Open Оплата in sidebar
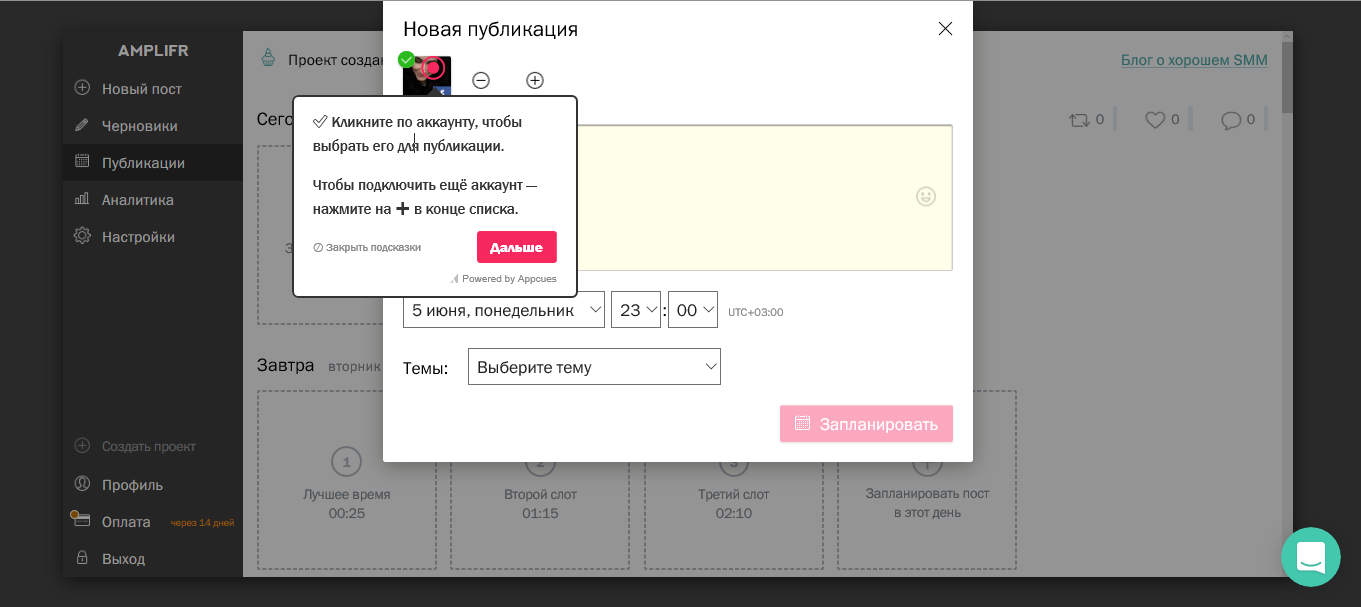Viewport: 1361px width, 607px height. [126, 522]
